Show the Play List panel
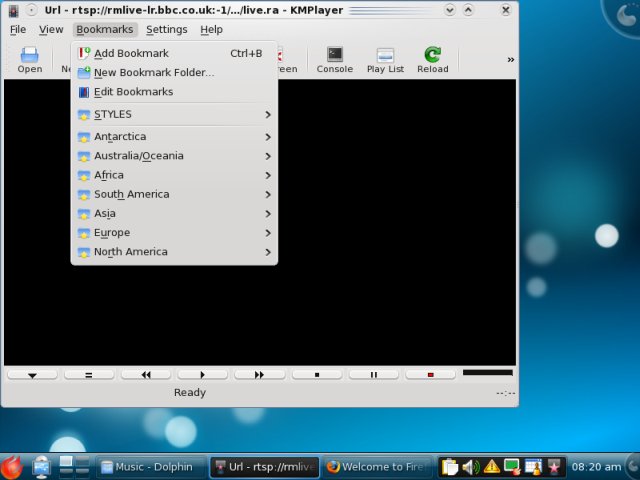 point(384,60)
